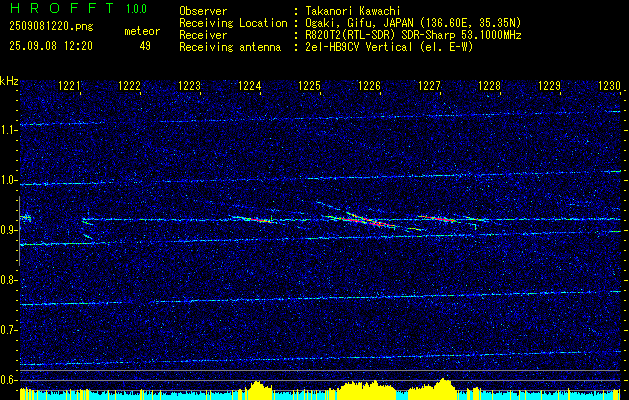
Task: Click receiver text R820T2(RTL-SDR) SDR-Sharp 53.1000MHz
Action: 413,35
